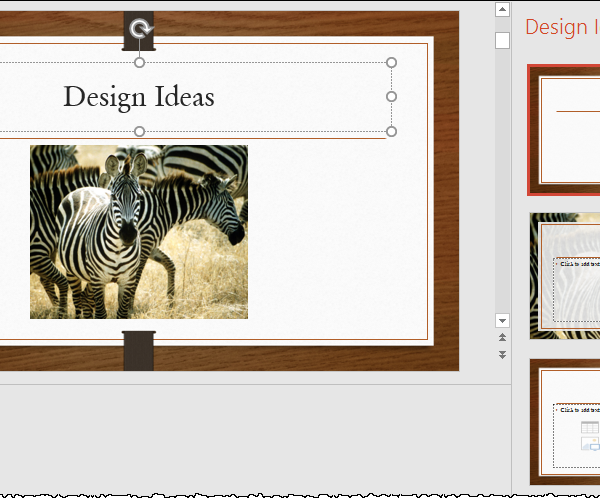Click the scroll down arrow of the slide scrollbar
The image size is (600, 502).
click(502, 321)
